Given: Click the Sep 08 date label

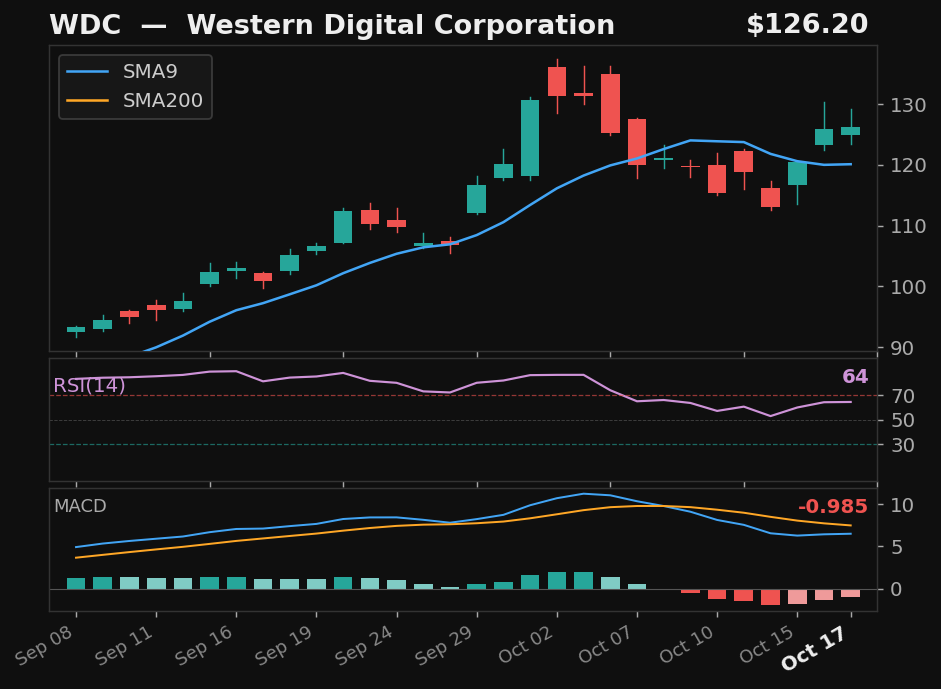Looking at the screenshot, I should (44, 645).
